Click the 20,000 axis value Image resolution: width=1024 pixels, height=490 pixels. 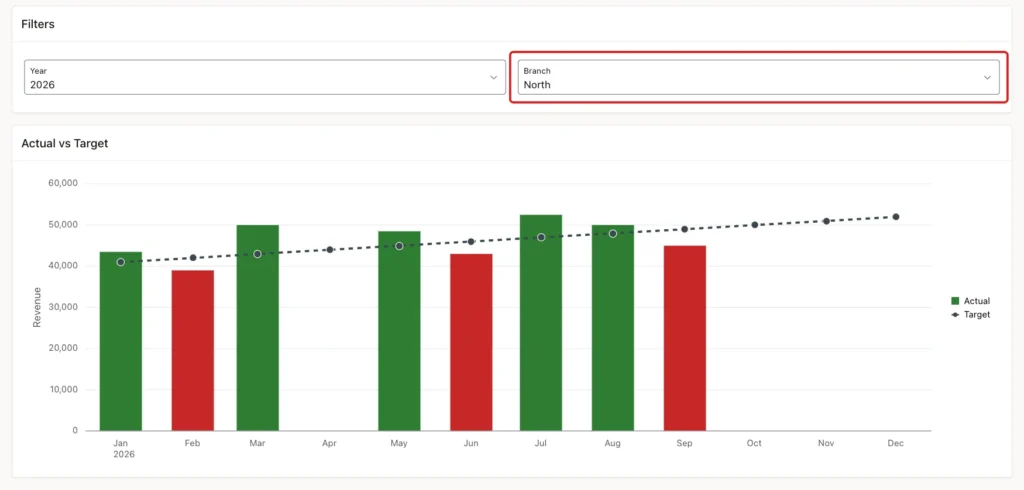point(63,348)
